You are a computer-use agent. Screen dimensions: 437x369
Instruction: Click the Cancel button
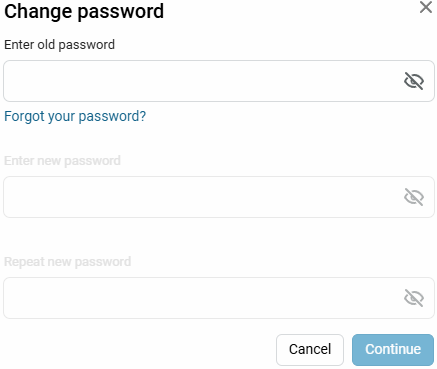[310, 350]
